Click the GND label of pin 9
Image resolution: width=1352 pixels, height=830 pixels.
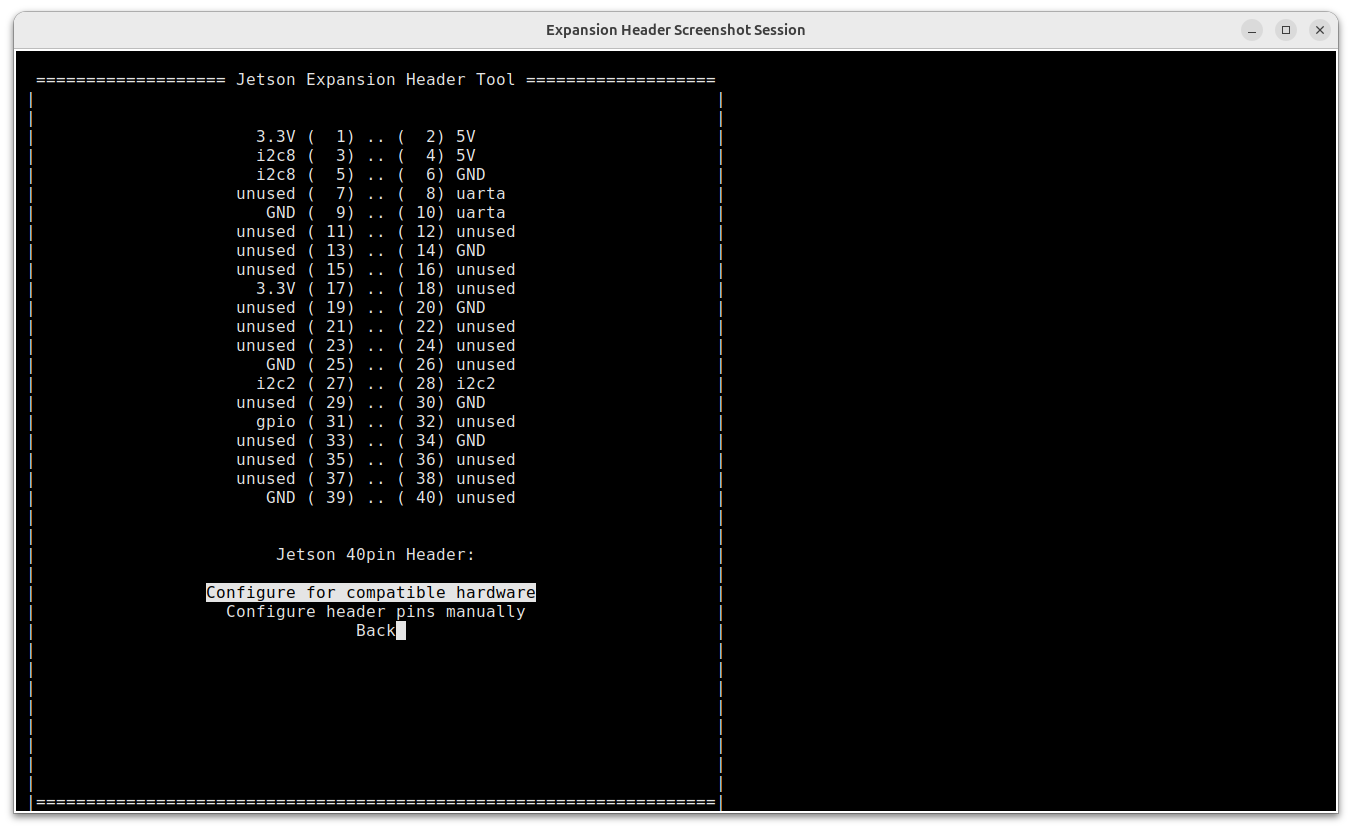coord(281,213)
